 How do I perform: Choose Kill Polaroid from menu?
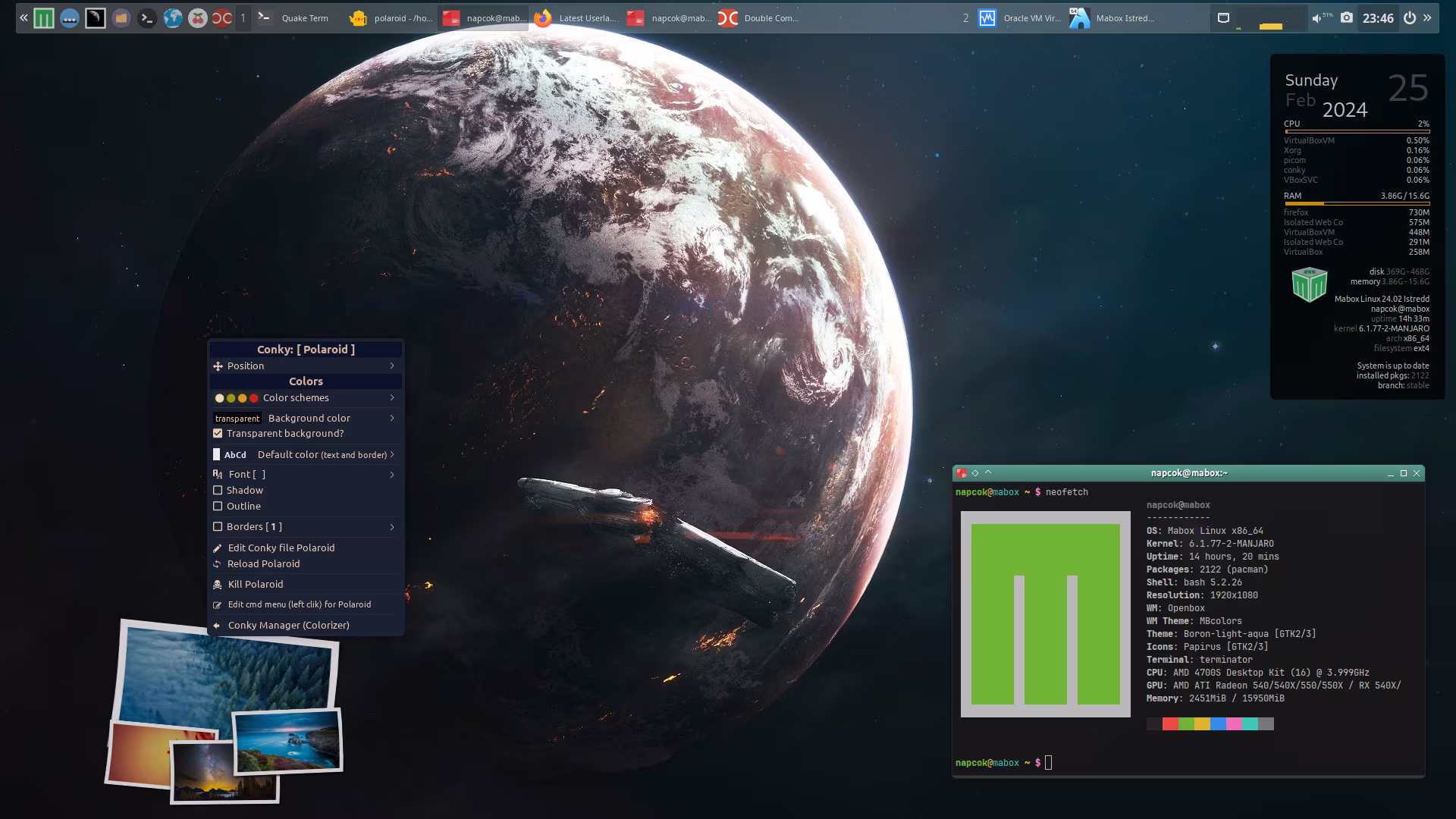[x=256, y=584]
